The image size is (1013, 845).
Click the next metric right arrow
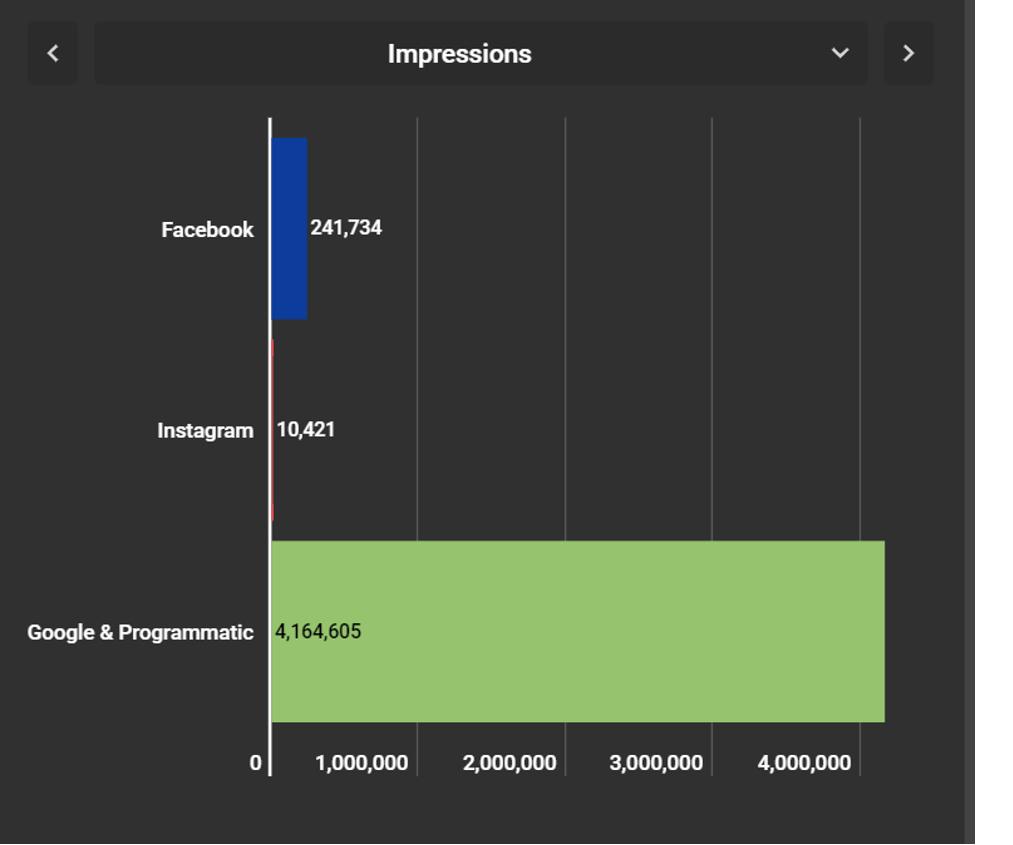tap(908, 54)
